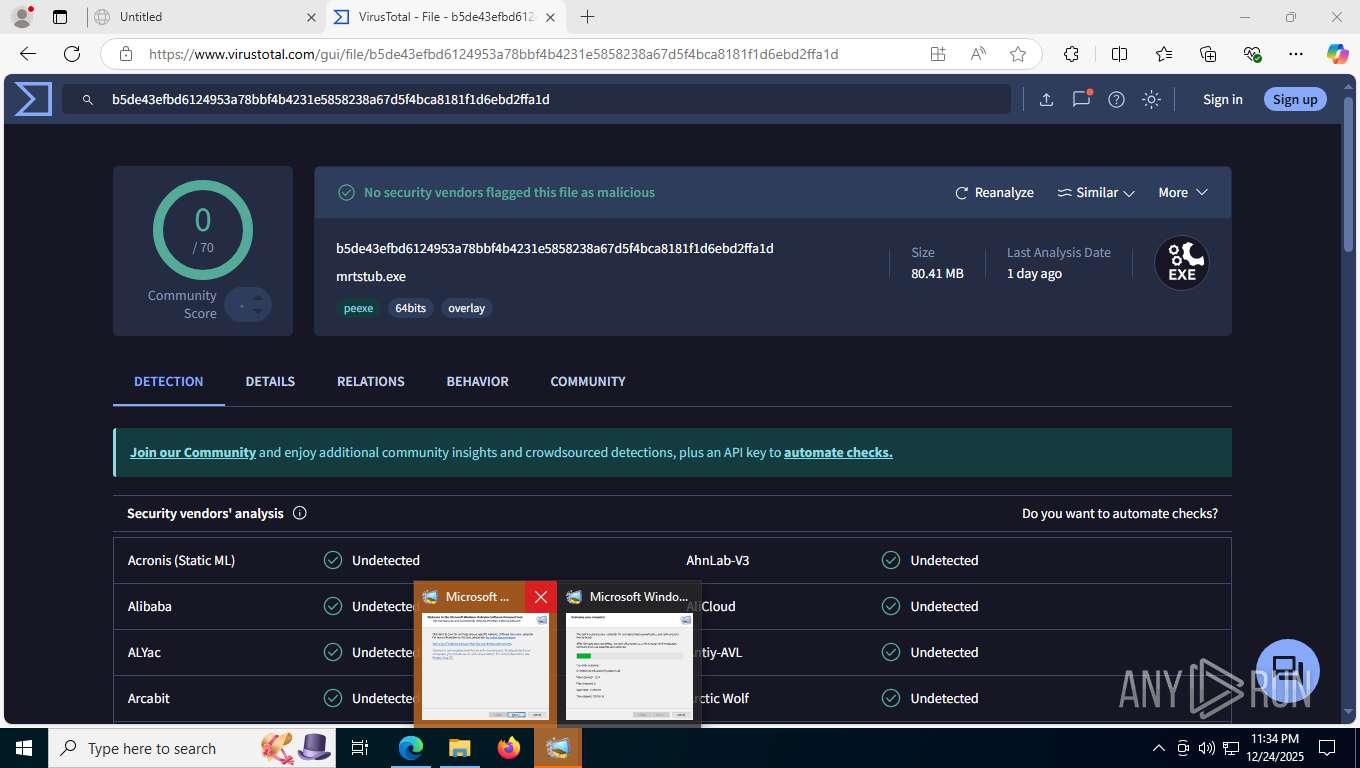Open Microsoft Edge taskbar icon
This screenshot has height=768, width=1360.
[411, 748]
